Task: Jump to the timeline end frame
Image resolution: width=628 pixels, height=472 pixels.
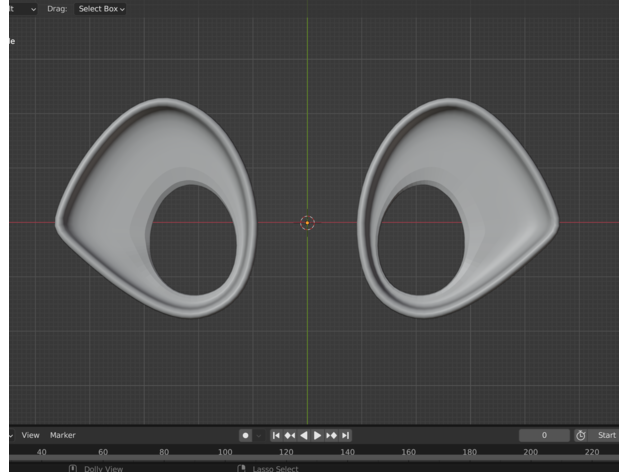Action: pos(346,436)
